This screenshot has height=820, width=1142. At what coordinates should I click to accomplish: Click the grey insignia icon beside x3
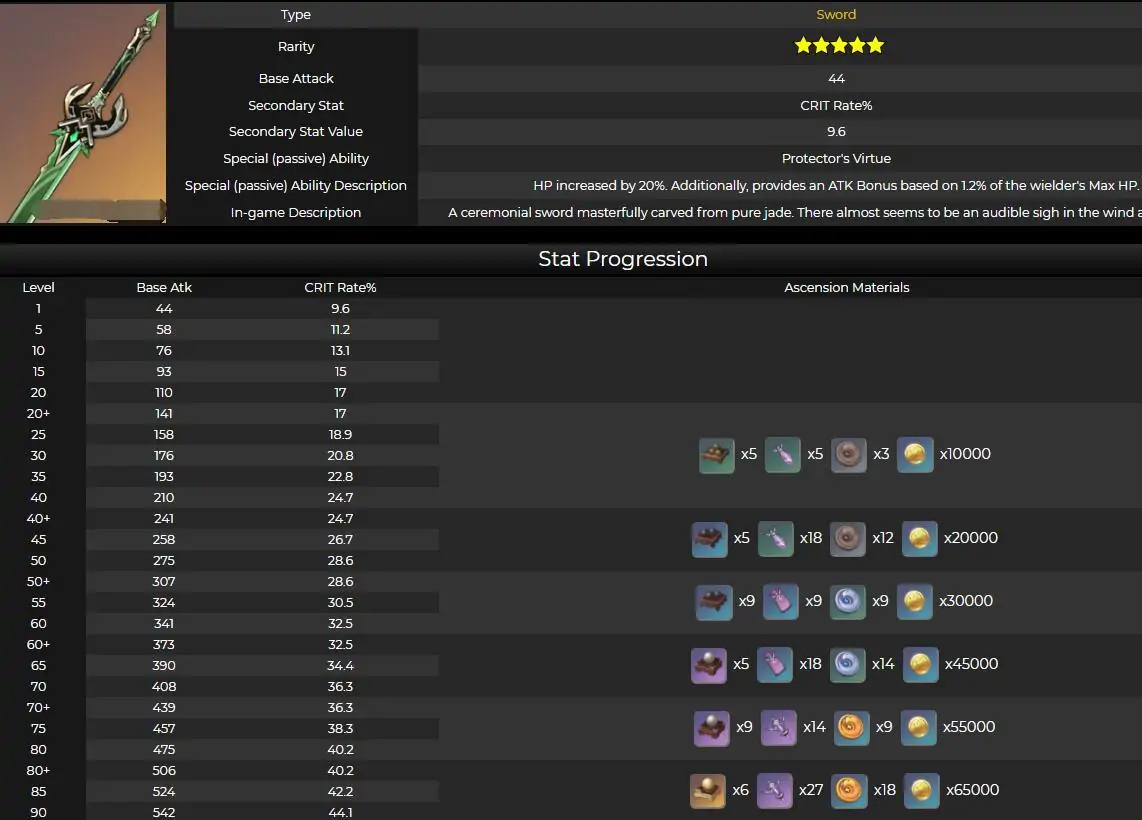click(848, 454)
